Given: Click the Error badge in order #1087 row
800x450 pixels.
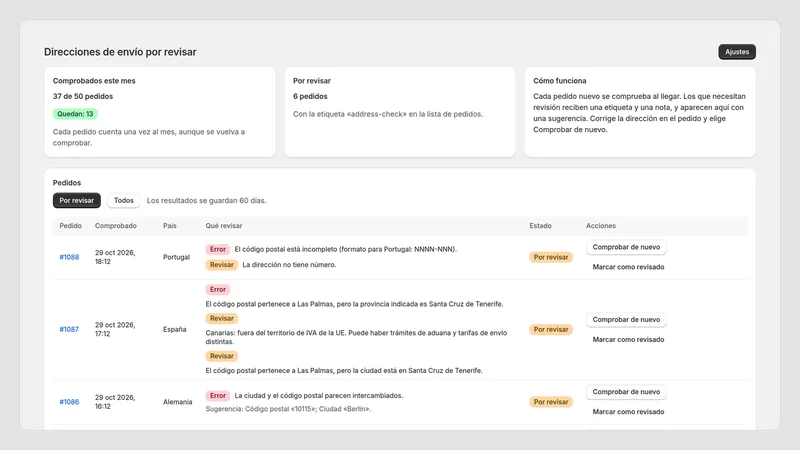Looking at the screenshot, I should 218,290.
